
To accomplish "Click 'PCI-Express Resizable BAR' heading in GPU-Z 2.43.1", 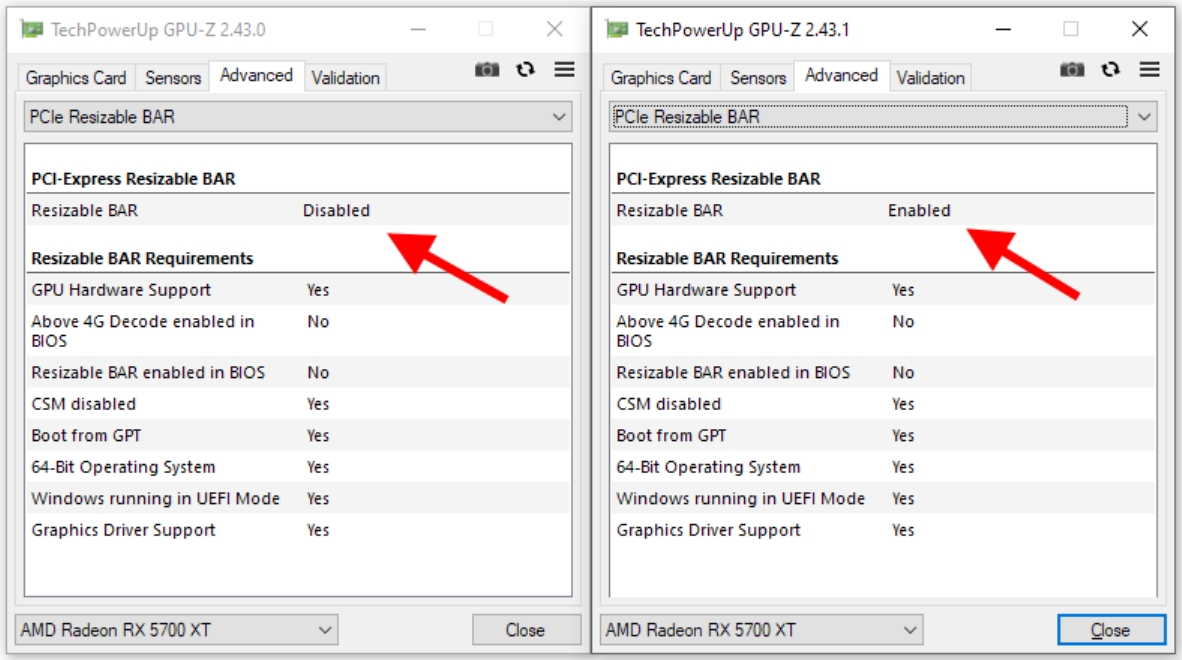I will (x=718, y=179).
